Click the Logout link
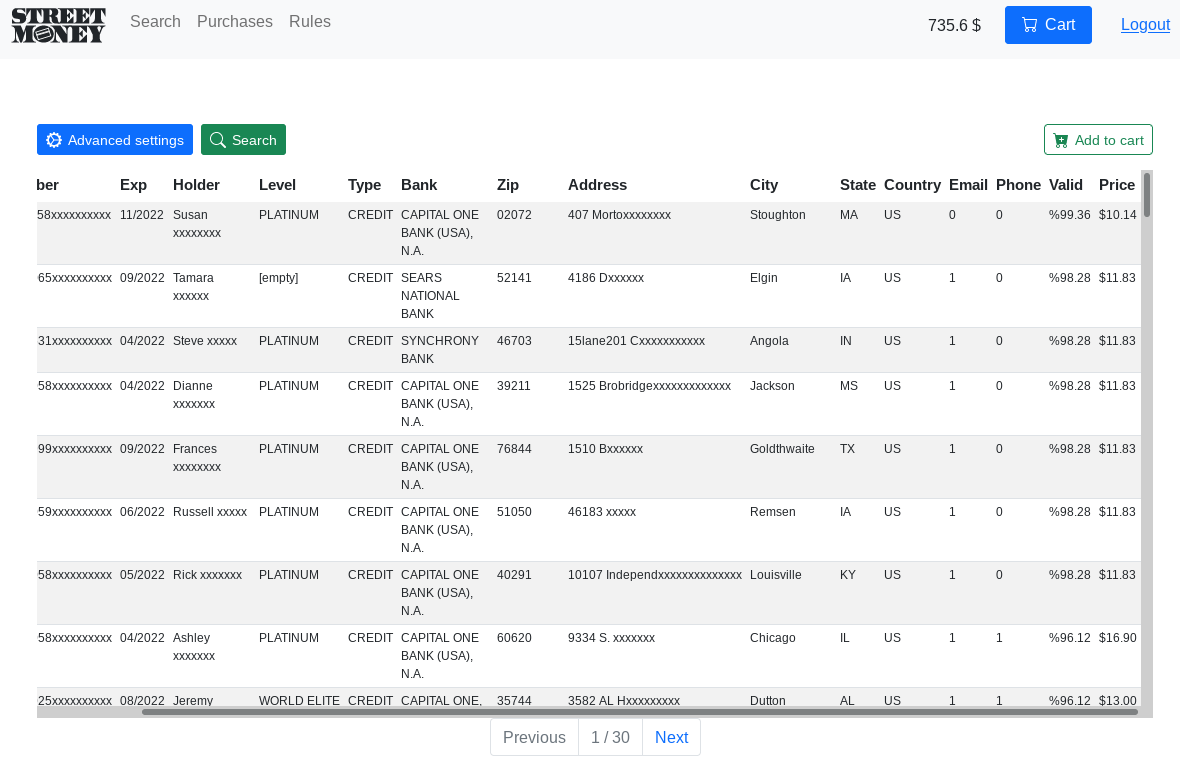This screenshot has width=1180, height=775. click(1145, 24)
